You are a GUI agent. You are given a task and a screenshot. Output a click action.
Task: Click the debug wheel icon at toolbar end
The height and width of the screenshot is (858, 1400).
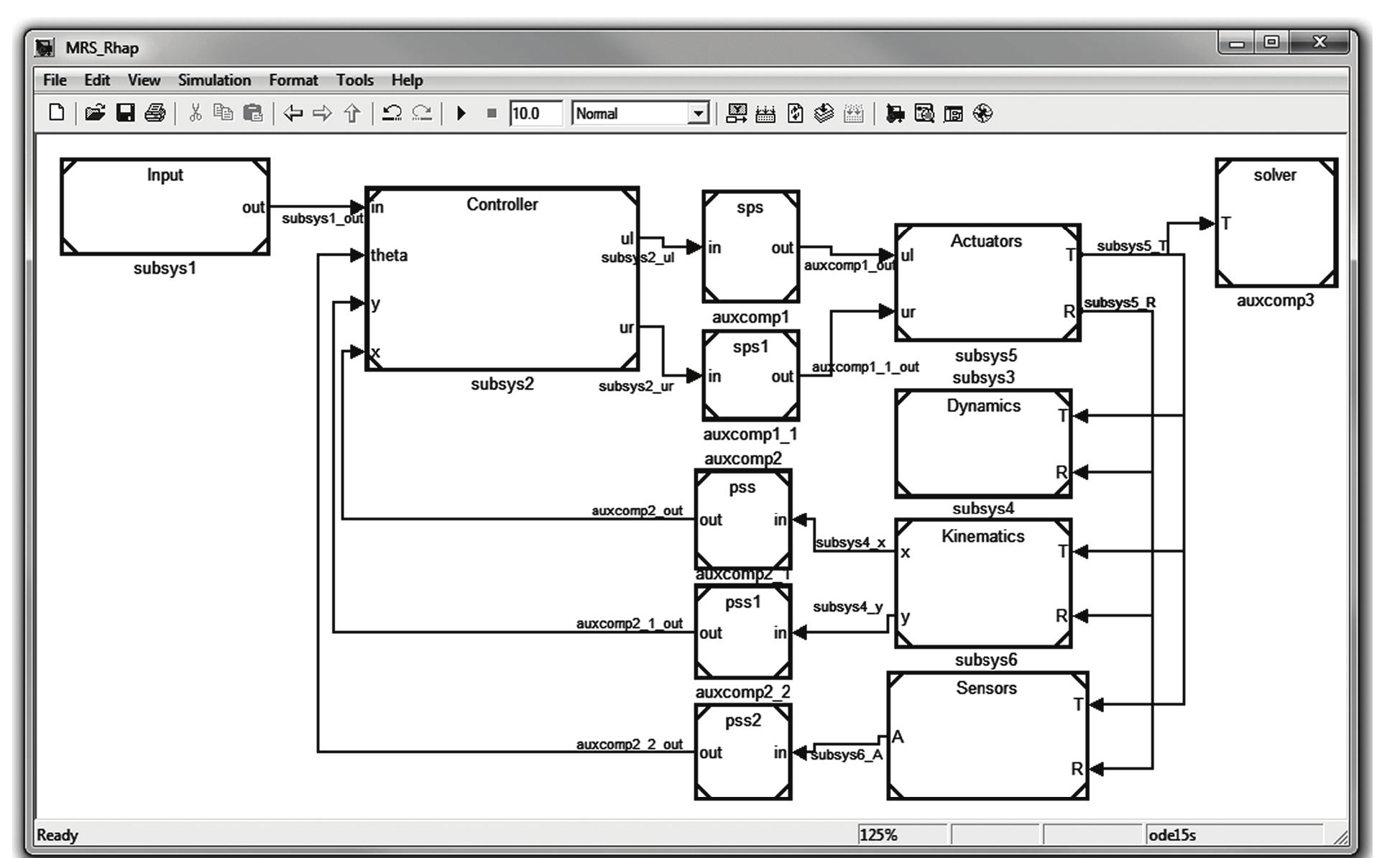pyautogui.click(x=982, y=113)
